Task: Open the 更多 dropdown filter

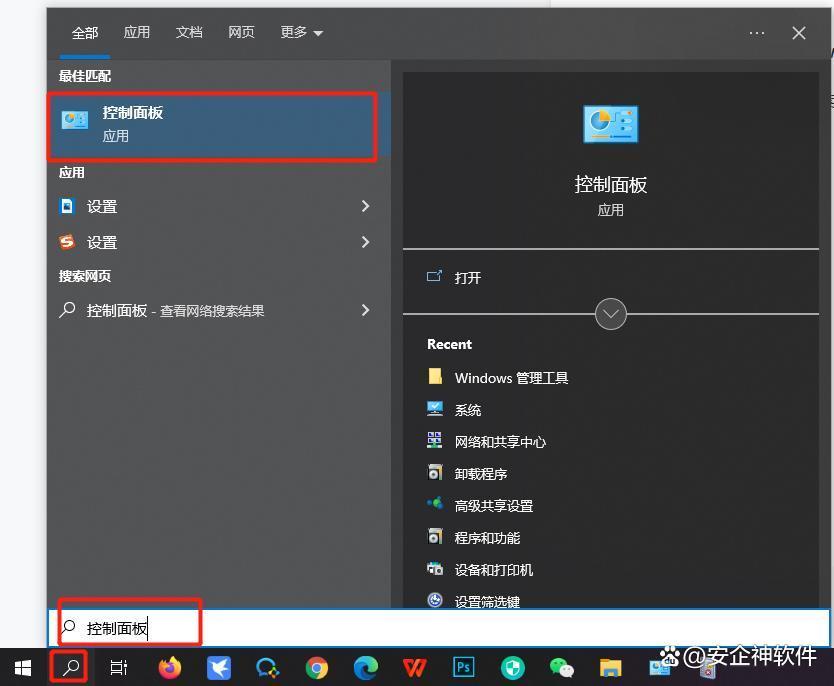Action: tap(302, 32)
